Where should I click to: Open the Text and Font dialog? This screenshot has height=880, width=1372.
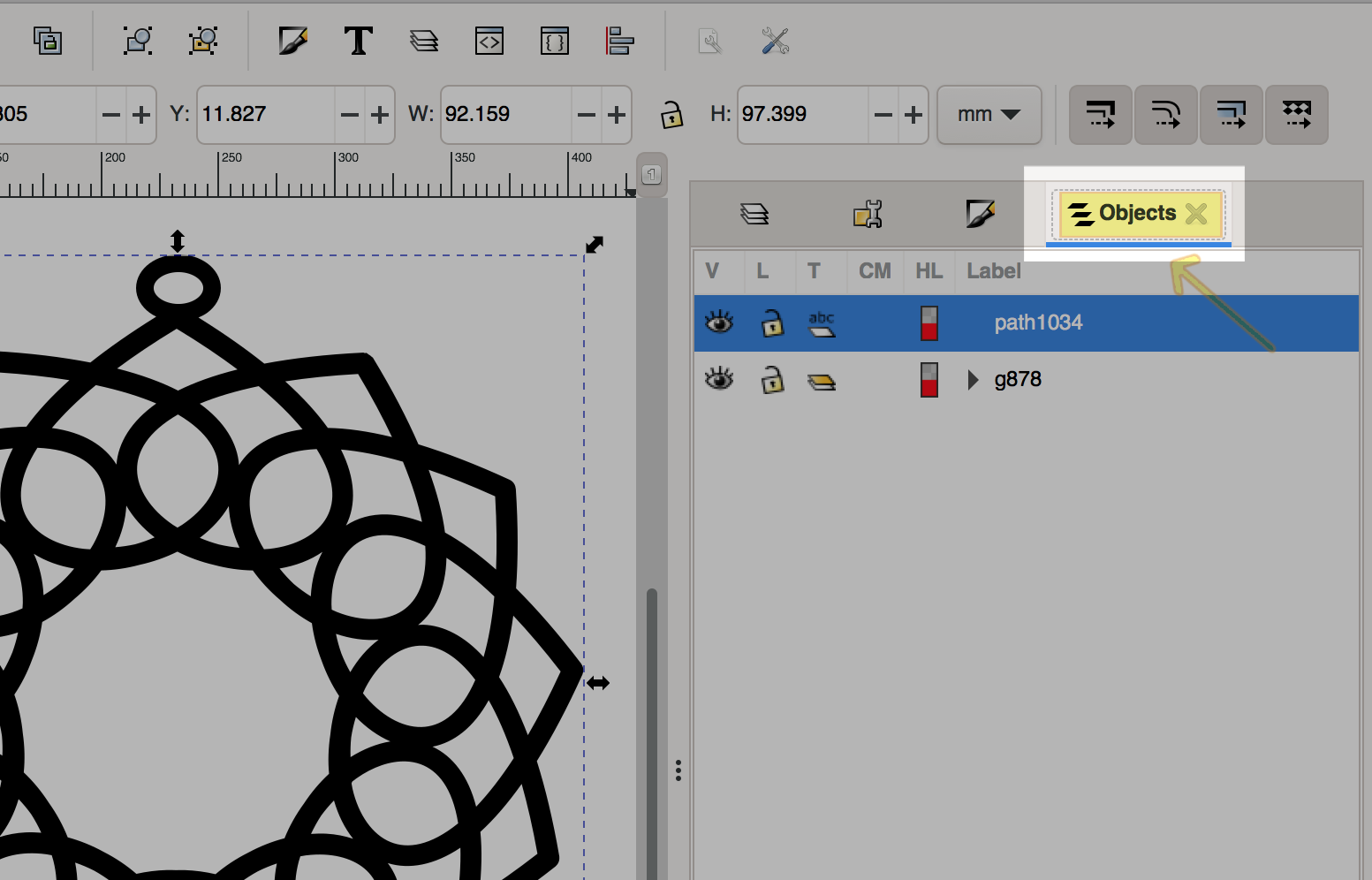point(358,42)
